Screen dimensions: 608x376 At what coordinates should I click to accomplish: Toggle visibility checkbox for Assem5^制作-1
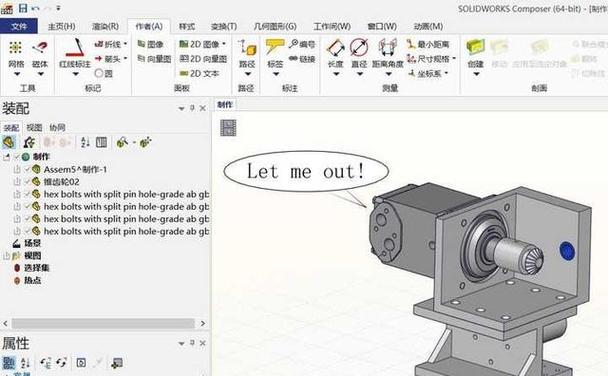[x=27, y=169]
